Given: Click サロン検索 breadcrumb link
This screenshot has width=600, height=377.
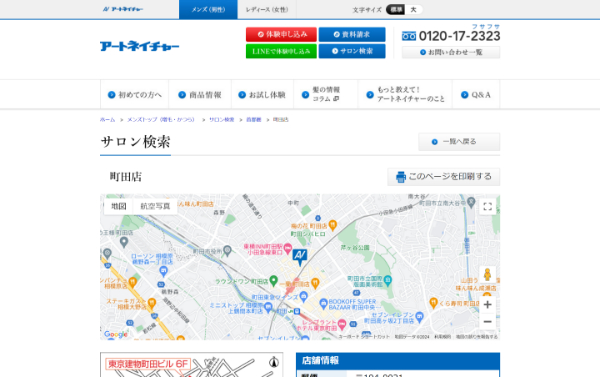Looking at the screenshot, I should [222, 120].
